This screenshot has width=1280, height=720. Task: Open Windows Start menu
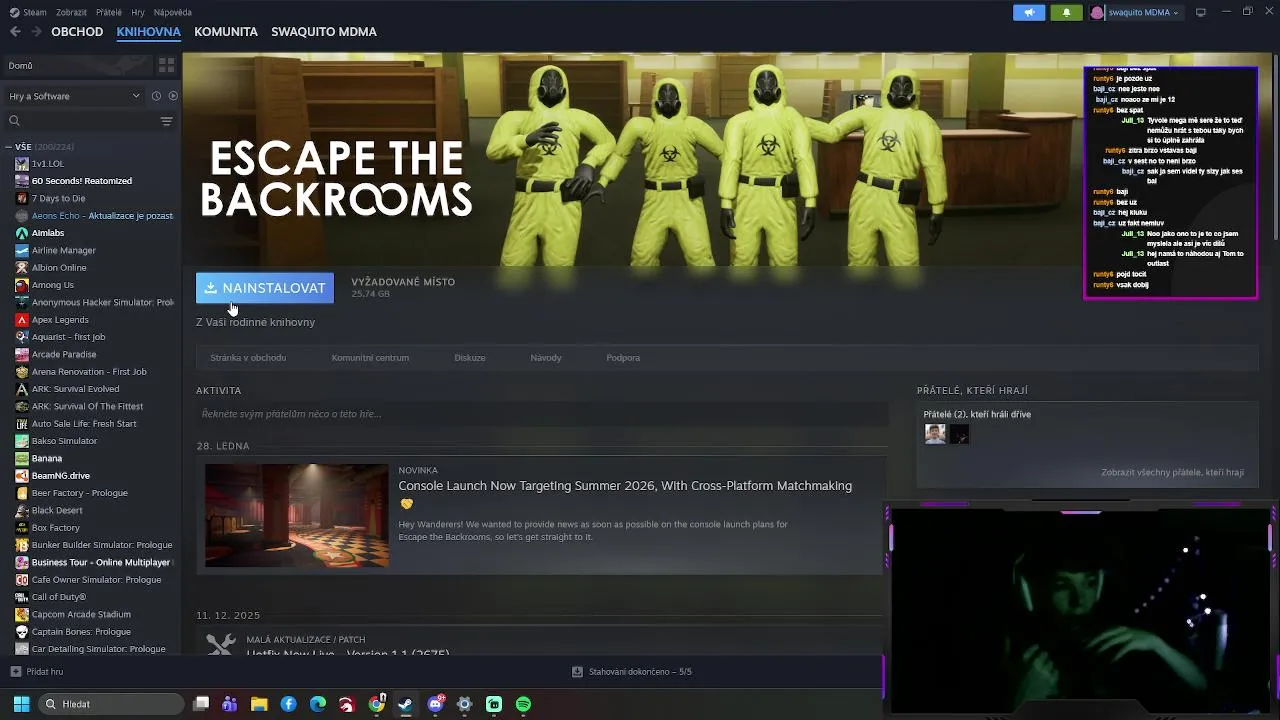click(x=21, y=704)
